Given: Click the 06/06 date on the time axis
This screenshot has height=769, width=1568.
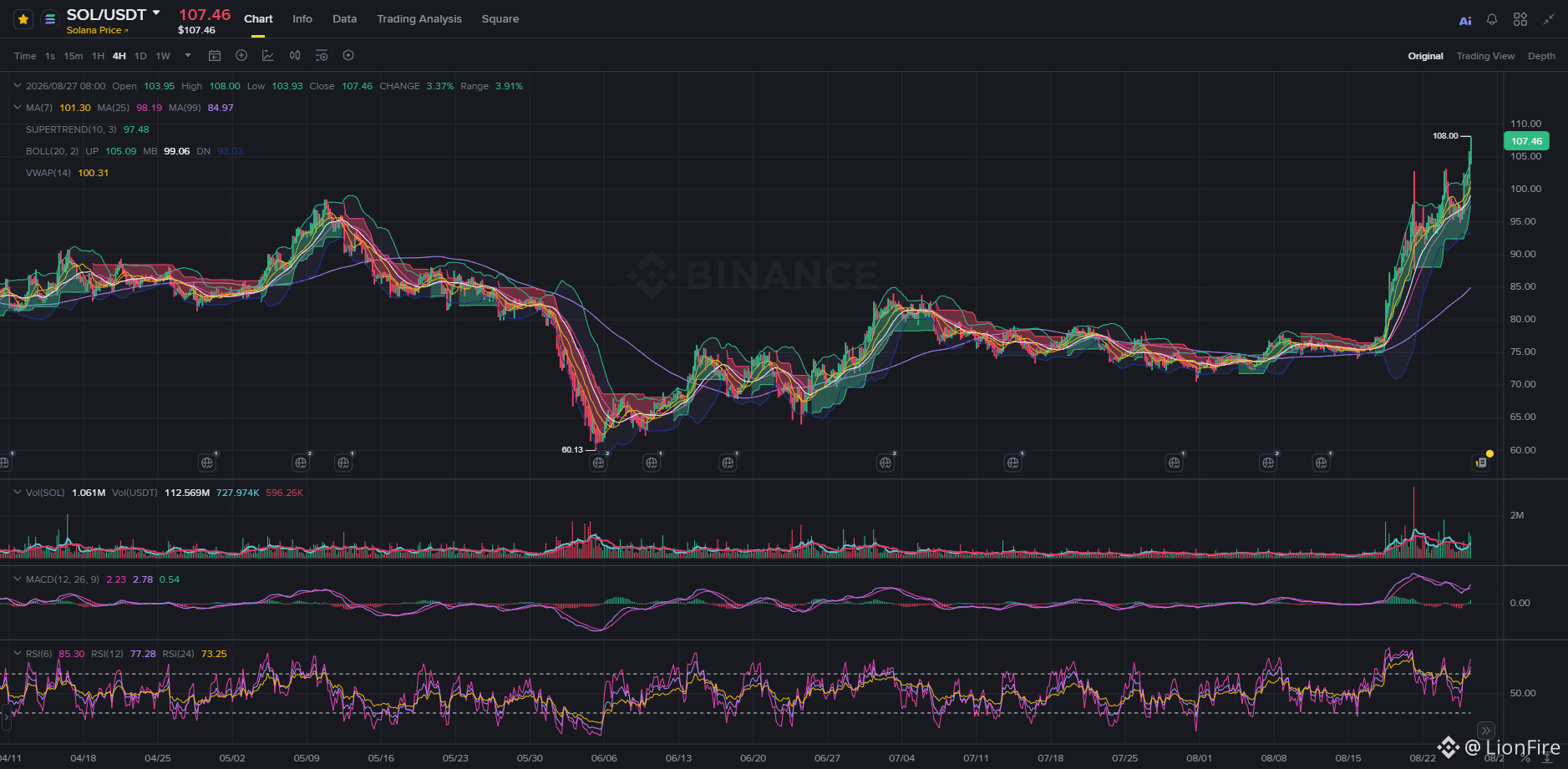Looking at the screenshot, I should click(x=604, y=758).
